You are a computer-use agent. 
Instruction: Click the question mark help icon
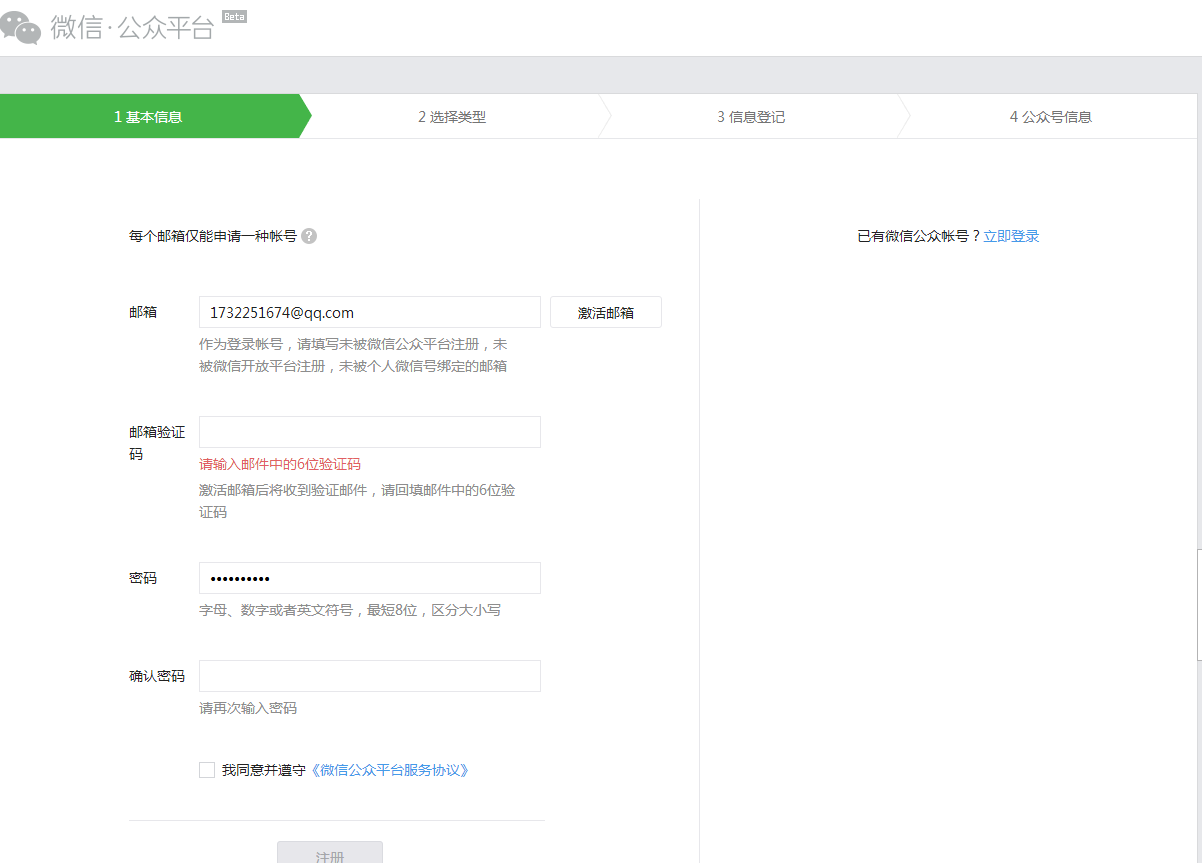[309, 236]
